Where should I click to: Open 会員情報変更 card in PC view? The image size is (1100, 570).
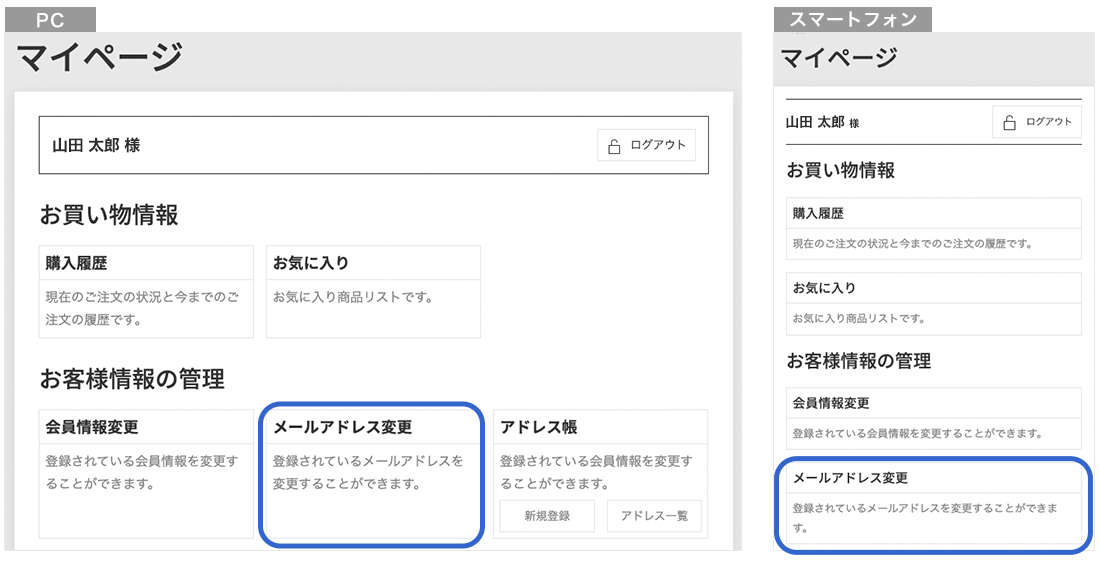coord(146,474)
